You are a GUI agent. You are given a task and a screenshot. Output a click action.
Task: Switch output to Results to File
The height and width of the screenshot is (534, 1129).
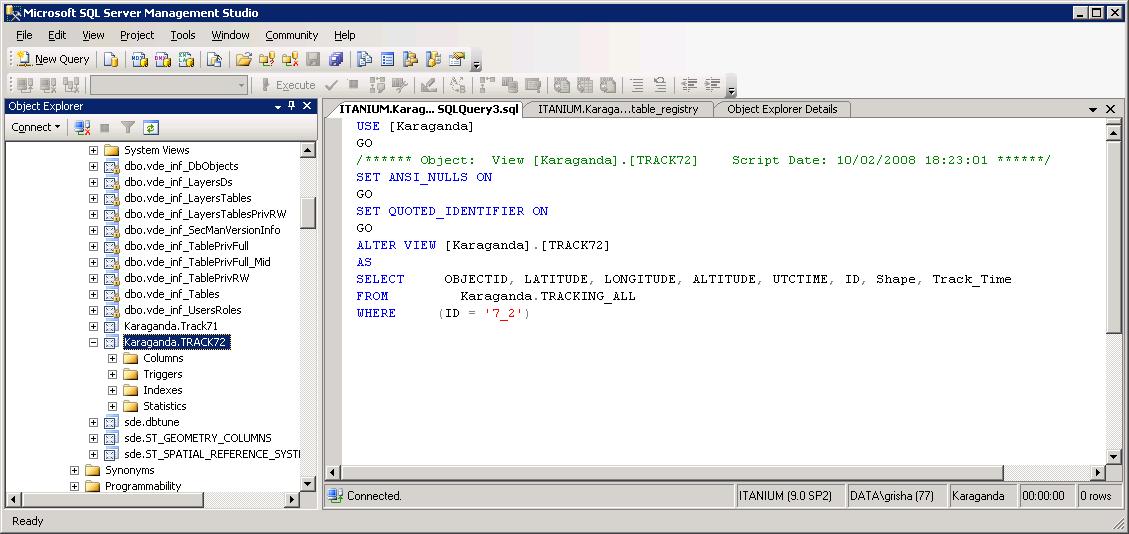coord(608,85)
